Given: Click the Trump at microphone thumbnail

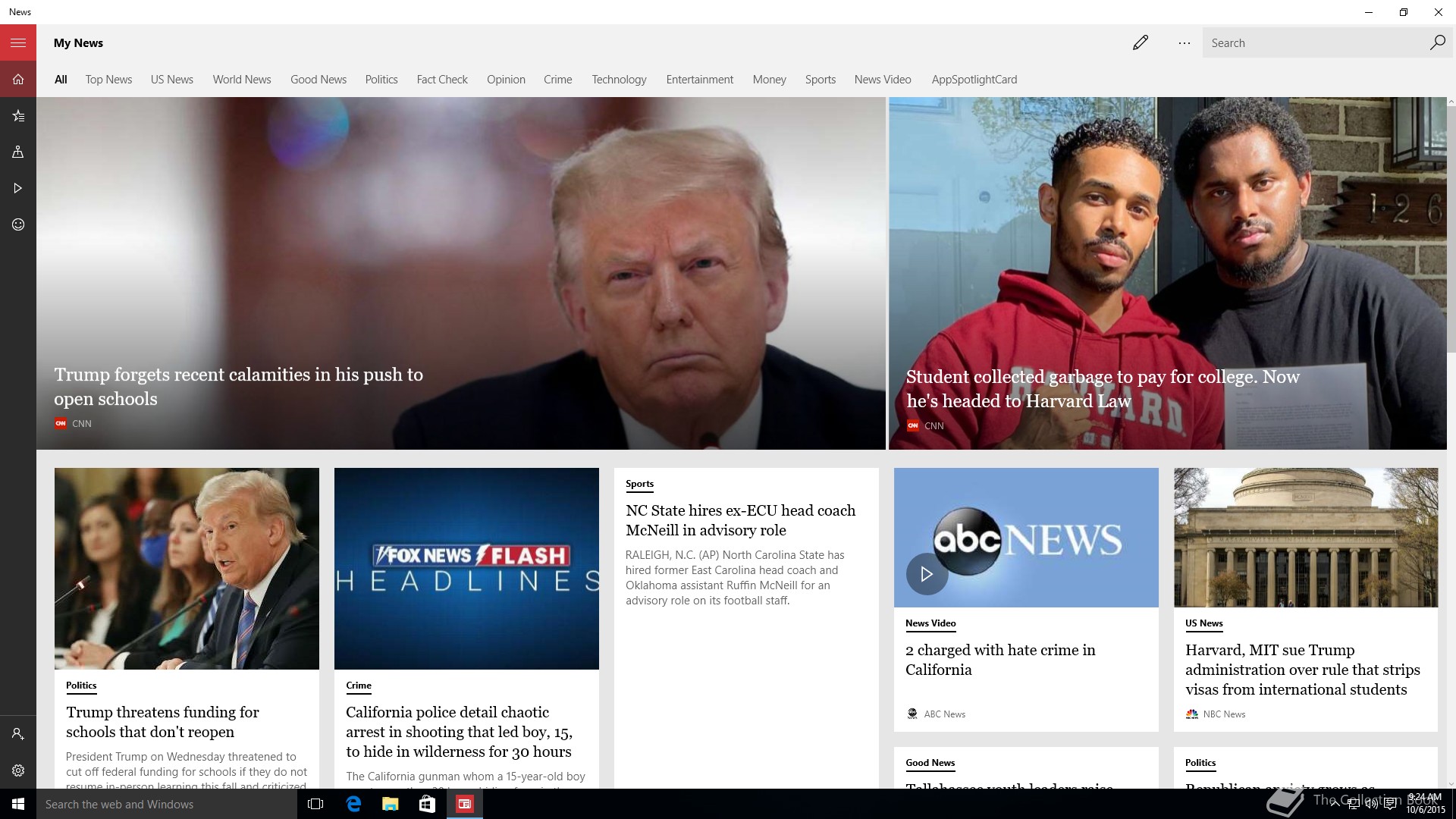Looking at the screenshot, I should point(187,569).
